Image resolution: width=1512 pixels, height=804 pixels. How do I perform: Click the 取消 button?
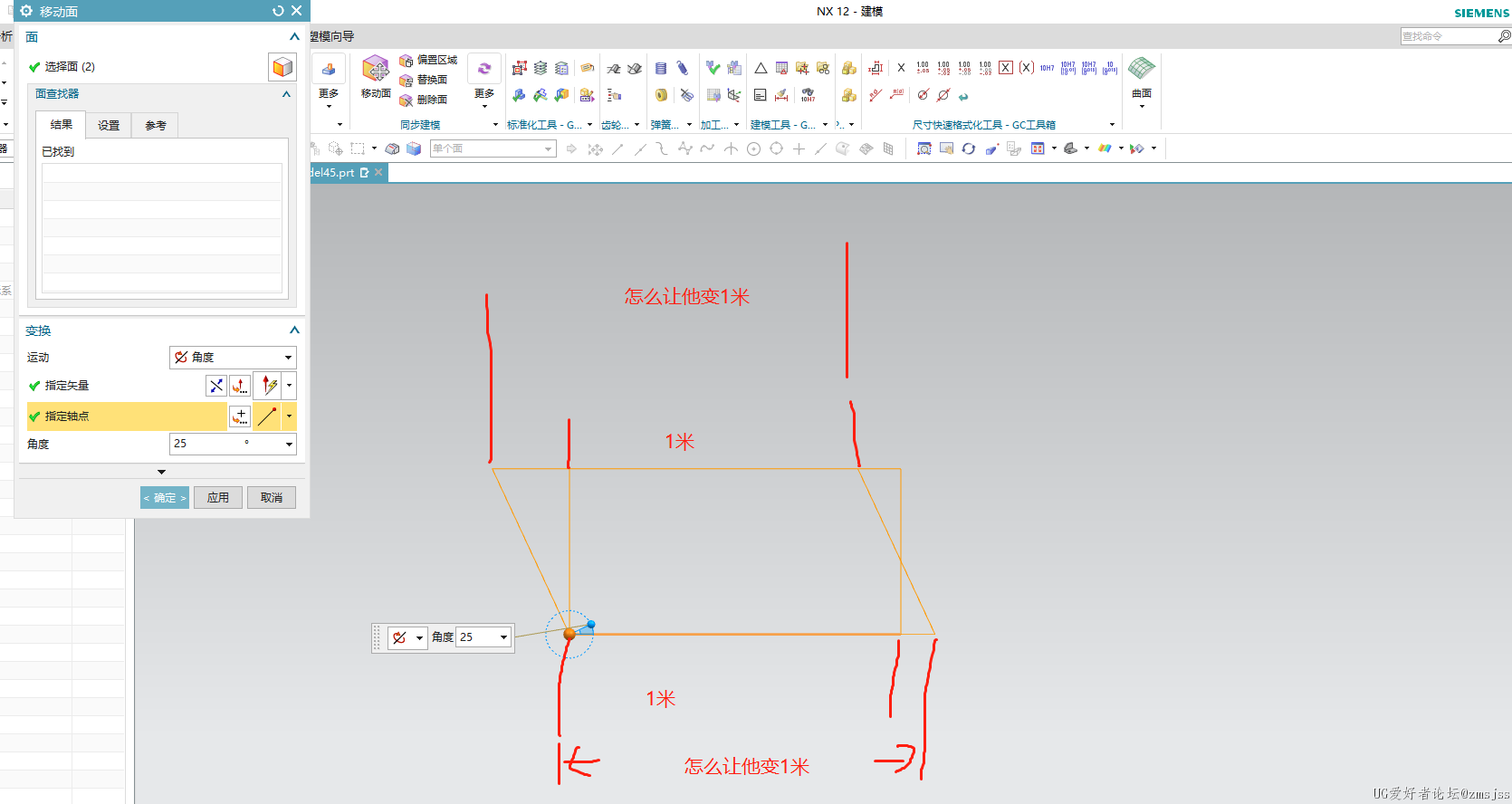[272, 498]
